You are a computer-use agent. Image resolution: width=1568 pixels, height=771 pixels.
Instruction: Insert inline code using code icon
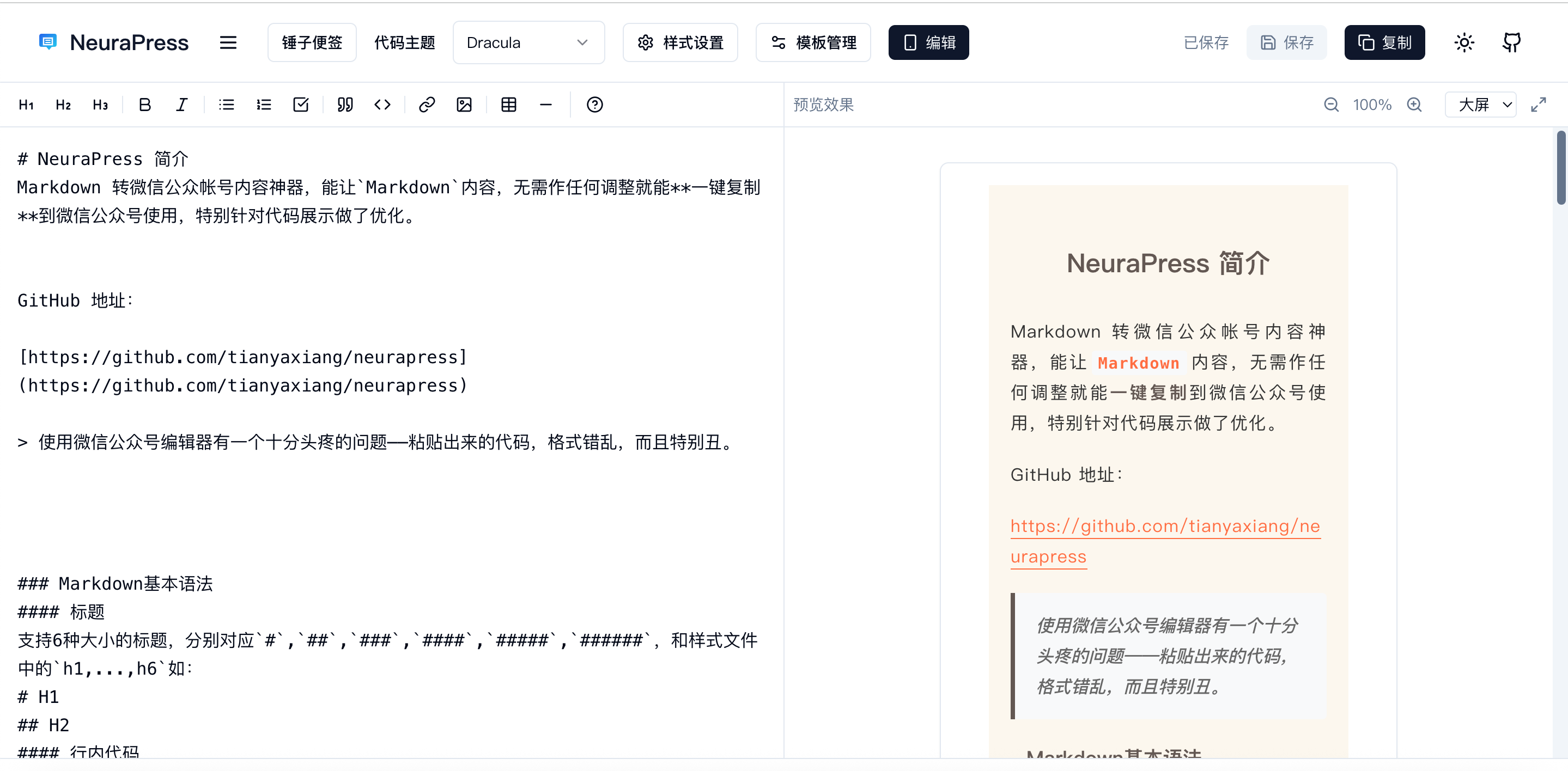[x=382, y=105]
